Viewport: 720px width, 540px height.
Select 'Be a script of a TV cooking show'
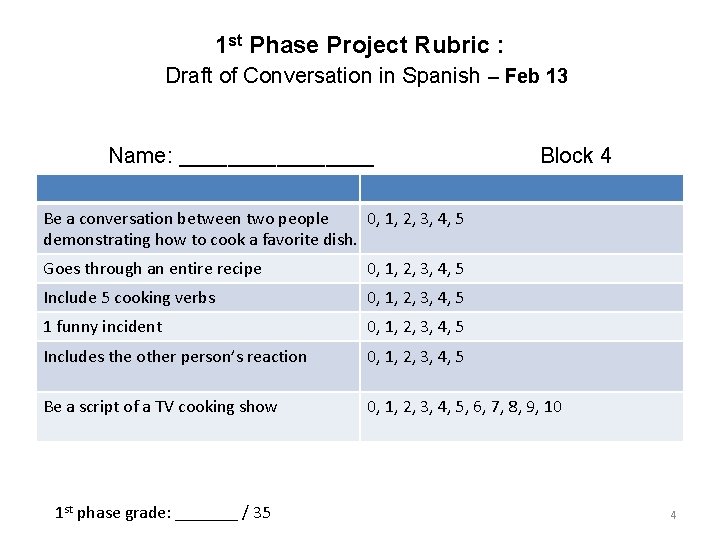point(160,406)
